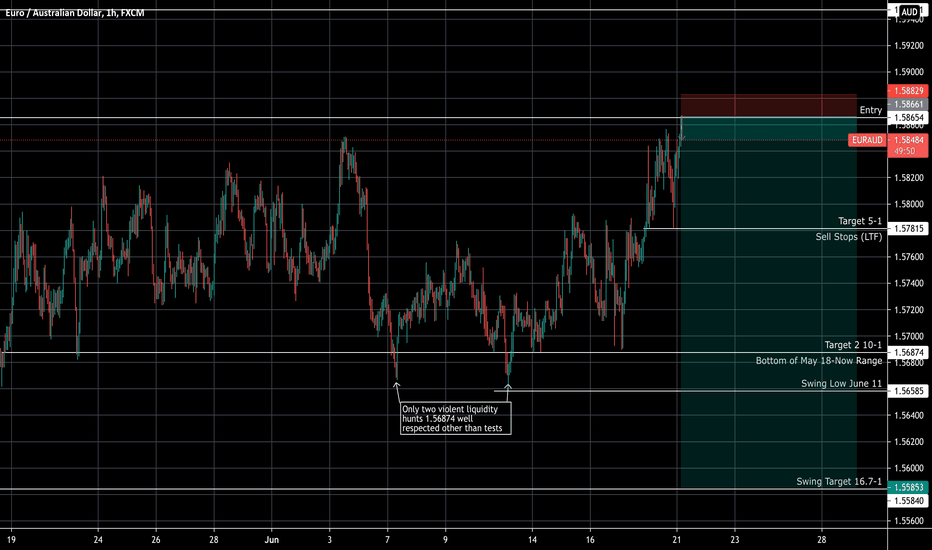Screen dimensions: 932x550
Task: Click the 49:50 candle countdown timer
Action: (905, 151)
